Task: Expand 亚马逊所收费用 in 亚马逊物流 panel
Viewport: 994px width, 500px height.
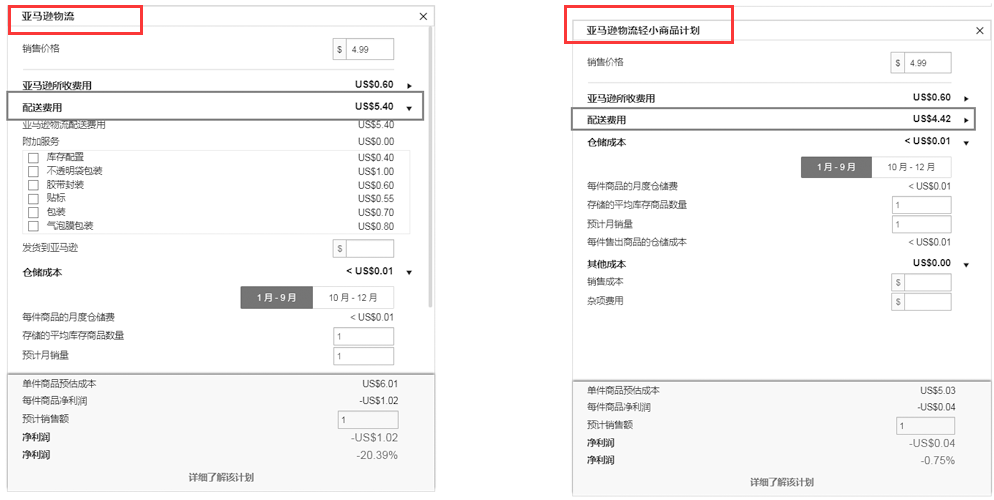Action: pos(410,86)
